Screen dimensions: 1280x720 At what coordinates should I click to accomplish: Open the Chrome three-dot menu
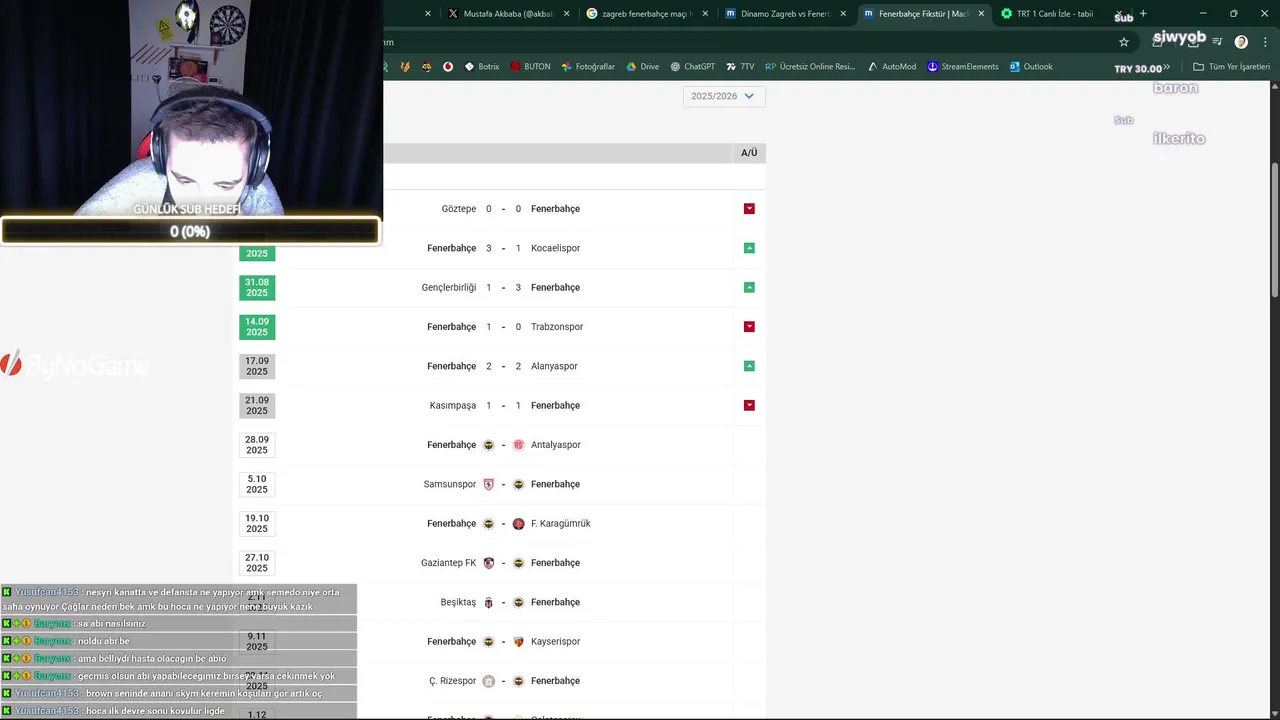point(1266,42)
